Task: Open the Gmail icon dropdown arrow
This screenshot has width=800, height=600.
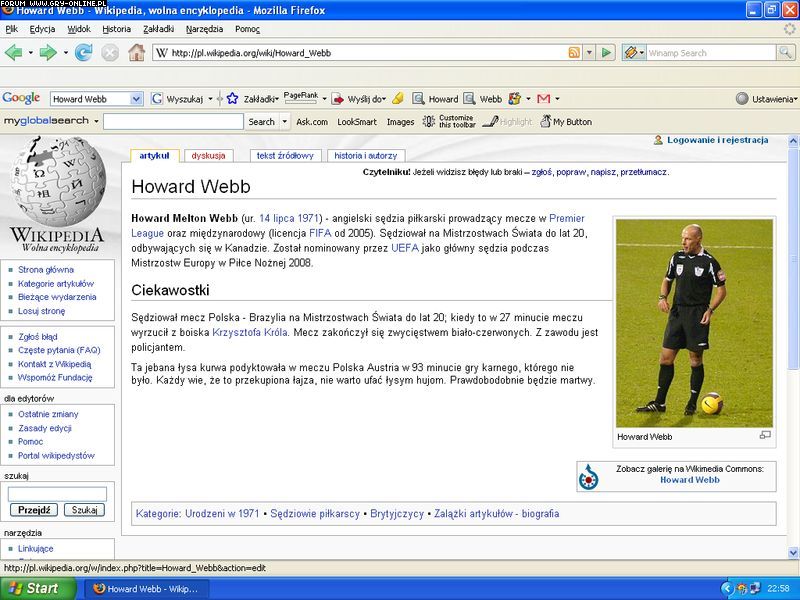Action: (557, 99)
